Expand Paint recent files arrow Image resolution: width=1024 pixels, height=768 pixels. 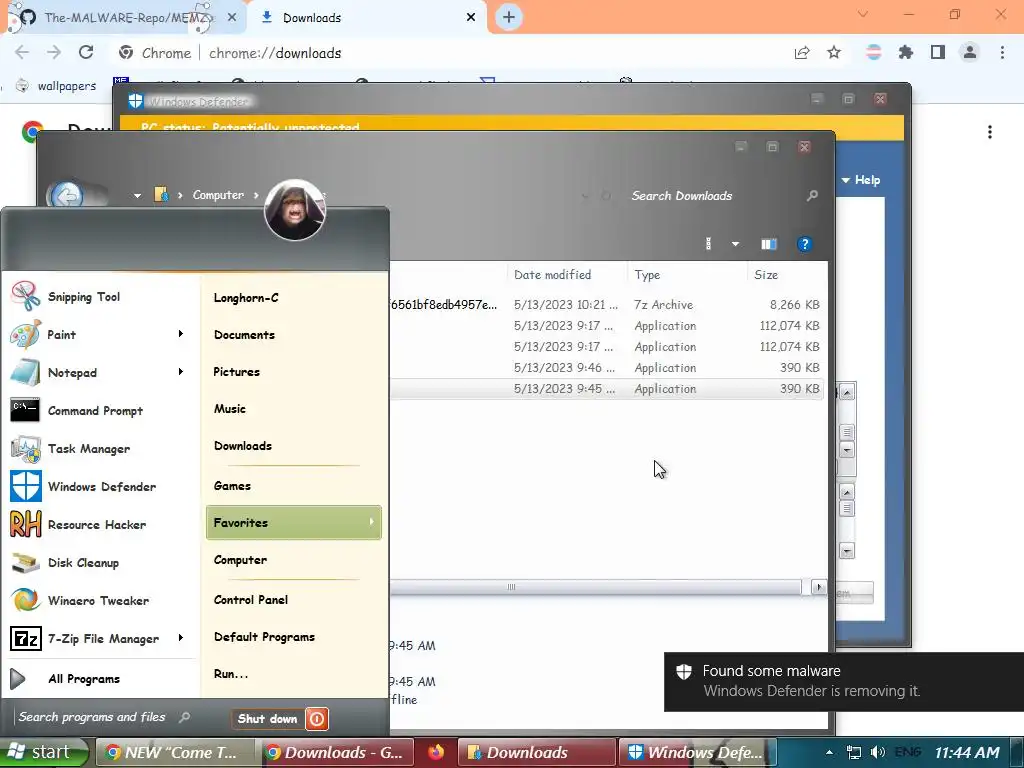[181, 334]
